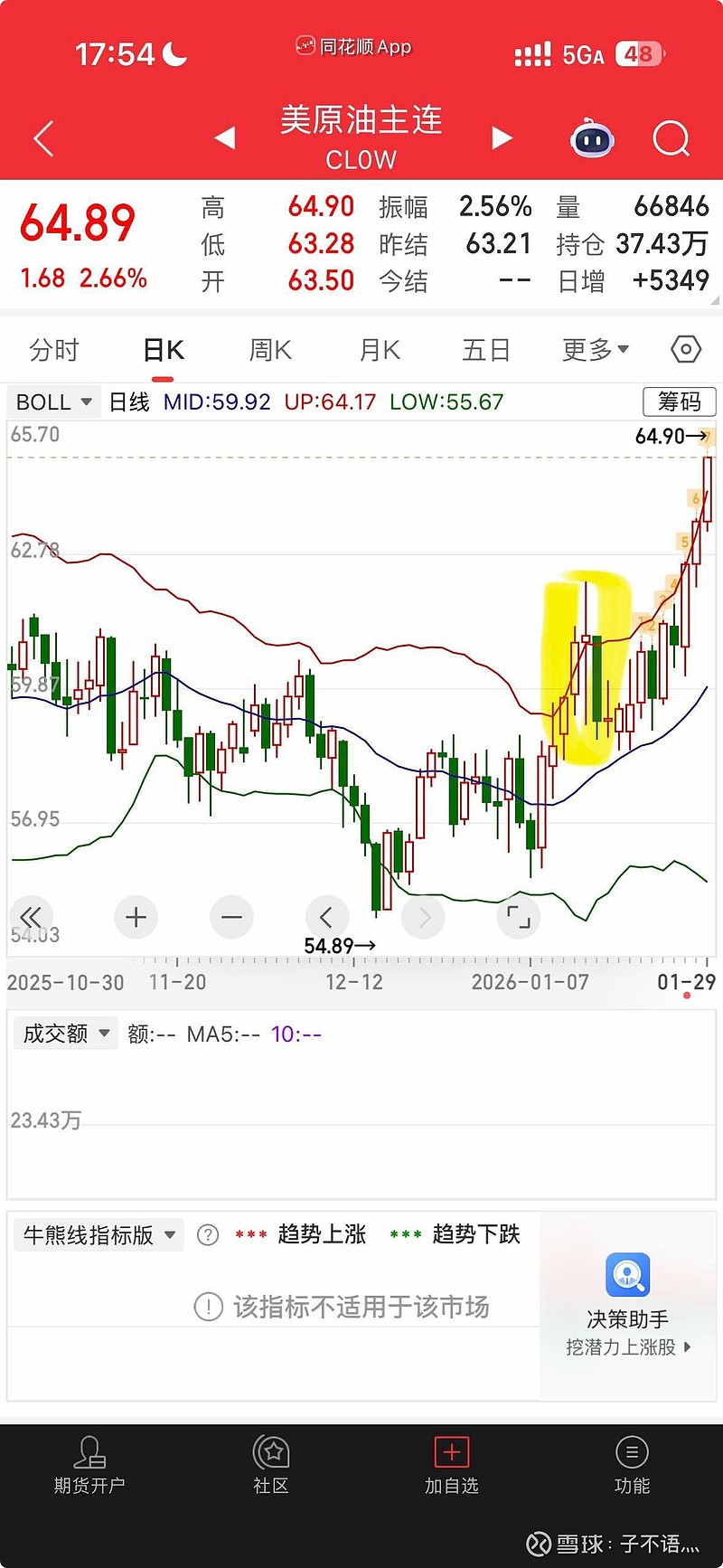Switch to 周K chart tab

[270, 350]
